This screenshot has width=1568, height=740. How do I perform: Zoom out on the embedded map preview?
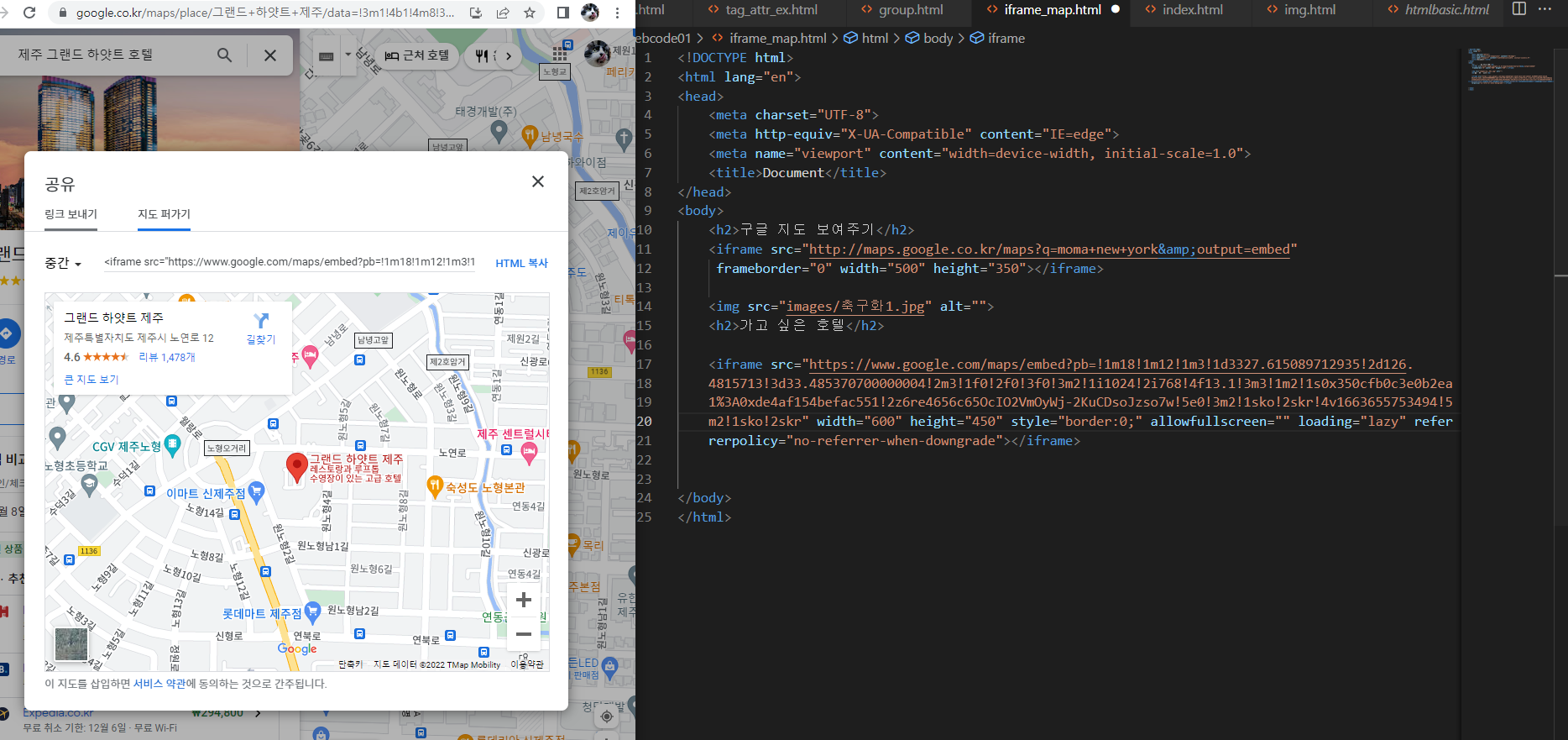click(x=524, y=634)
